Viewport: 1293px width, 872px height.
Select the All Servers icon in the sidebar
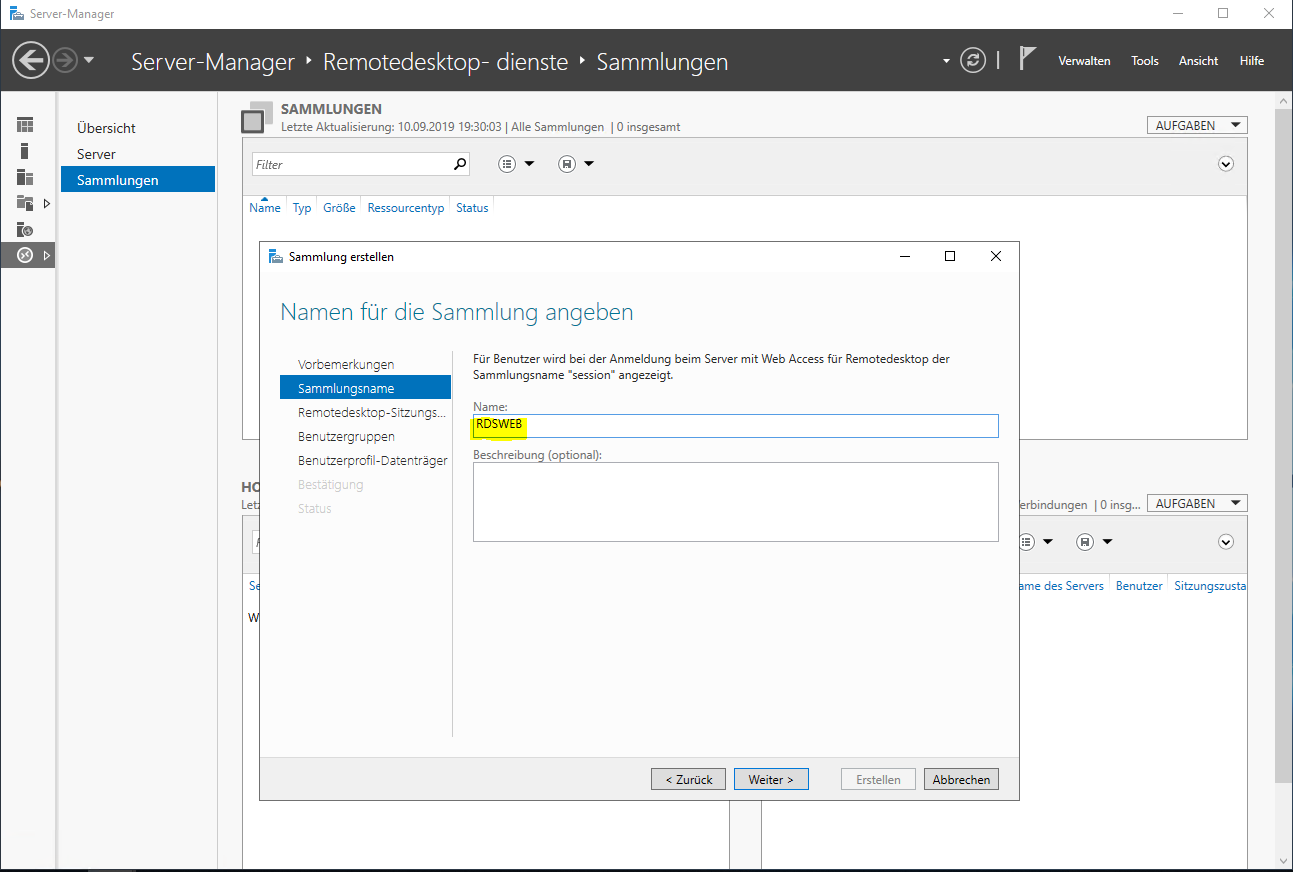pyautogui.click(x=25, y=177)
